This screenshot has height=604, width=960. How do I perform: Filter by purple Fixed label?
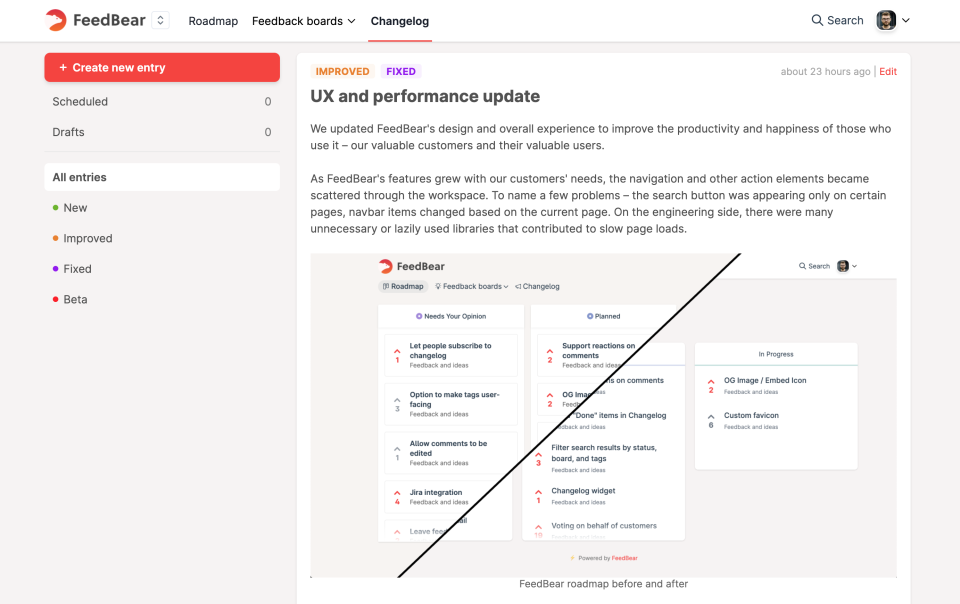pyautogui.click(x=77, y=269)
